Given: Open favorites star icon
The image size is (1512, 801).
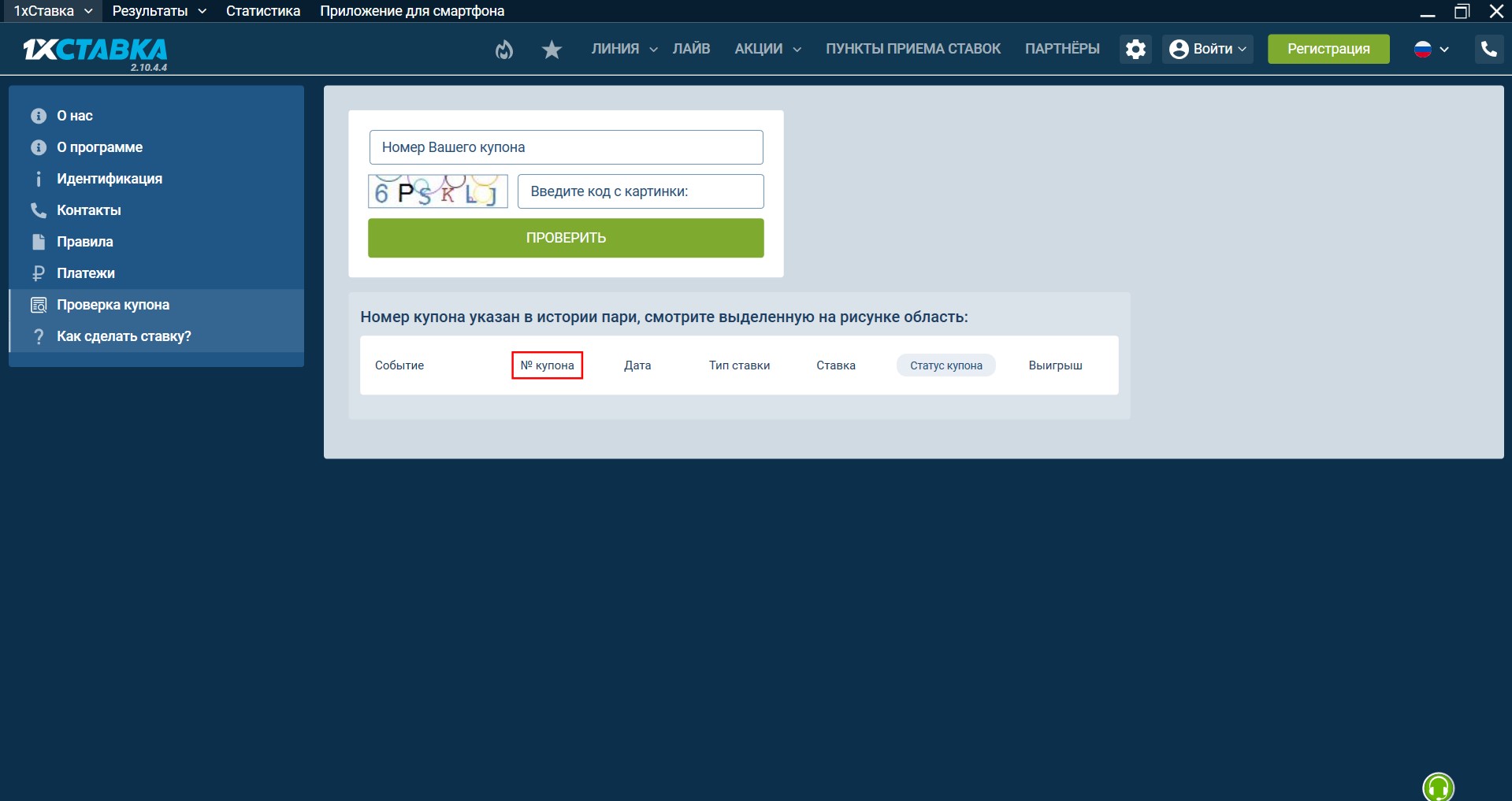Looking at the screenshot, I should 552,50.
